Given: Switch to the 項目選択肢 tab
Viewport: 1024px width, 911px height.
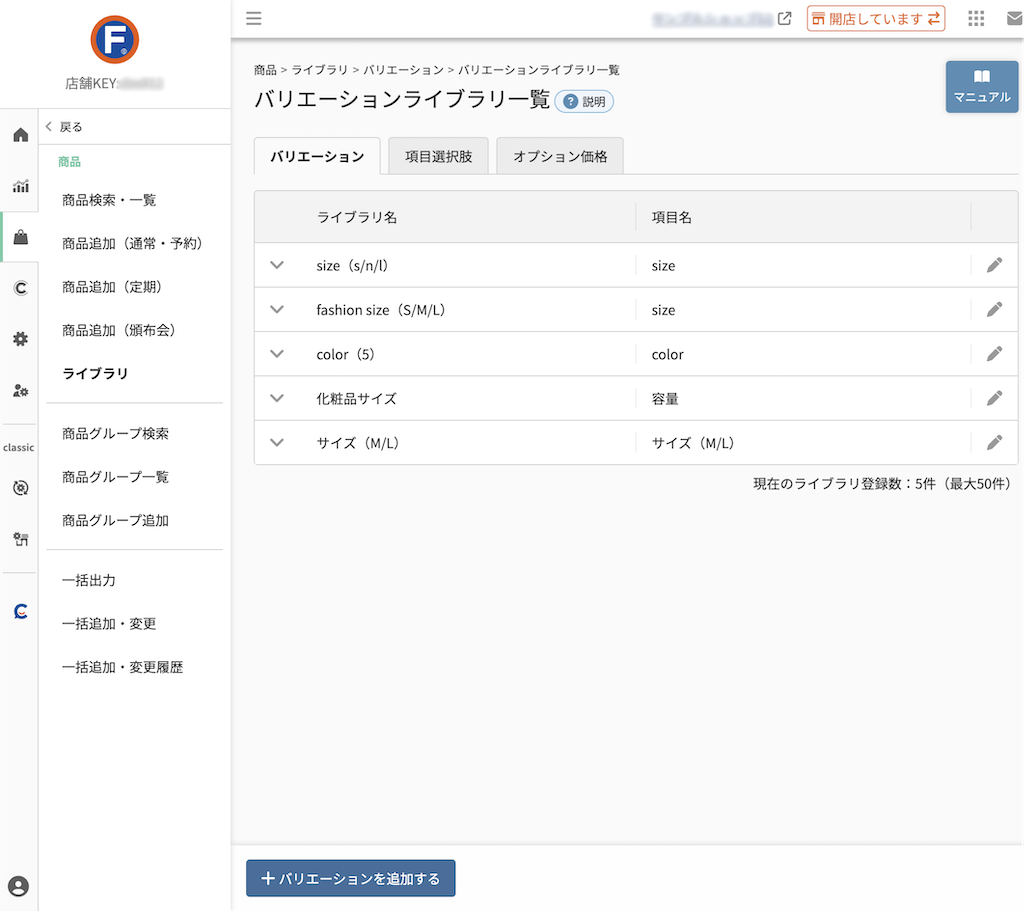Looking at the screenshot, I should click(x=438, y=156).
